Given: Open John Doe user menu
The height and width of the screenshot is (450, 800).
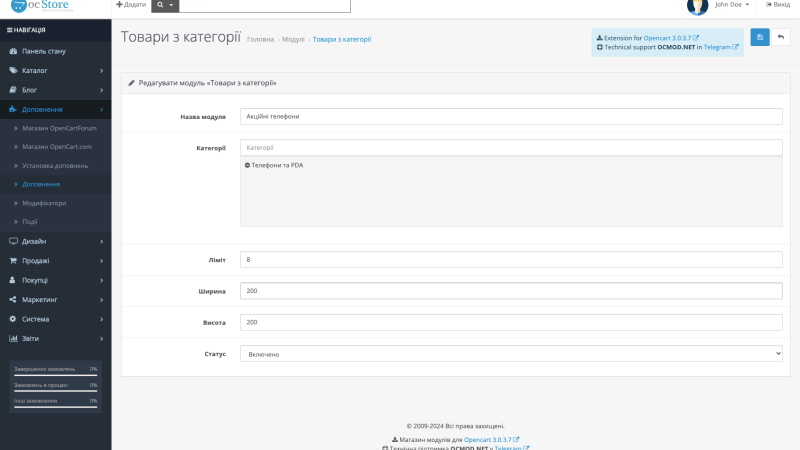Looking at the screenshot, I should pyautogui.click(x=732, y=5).
